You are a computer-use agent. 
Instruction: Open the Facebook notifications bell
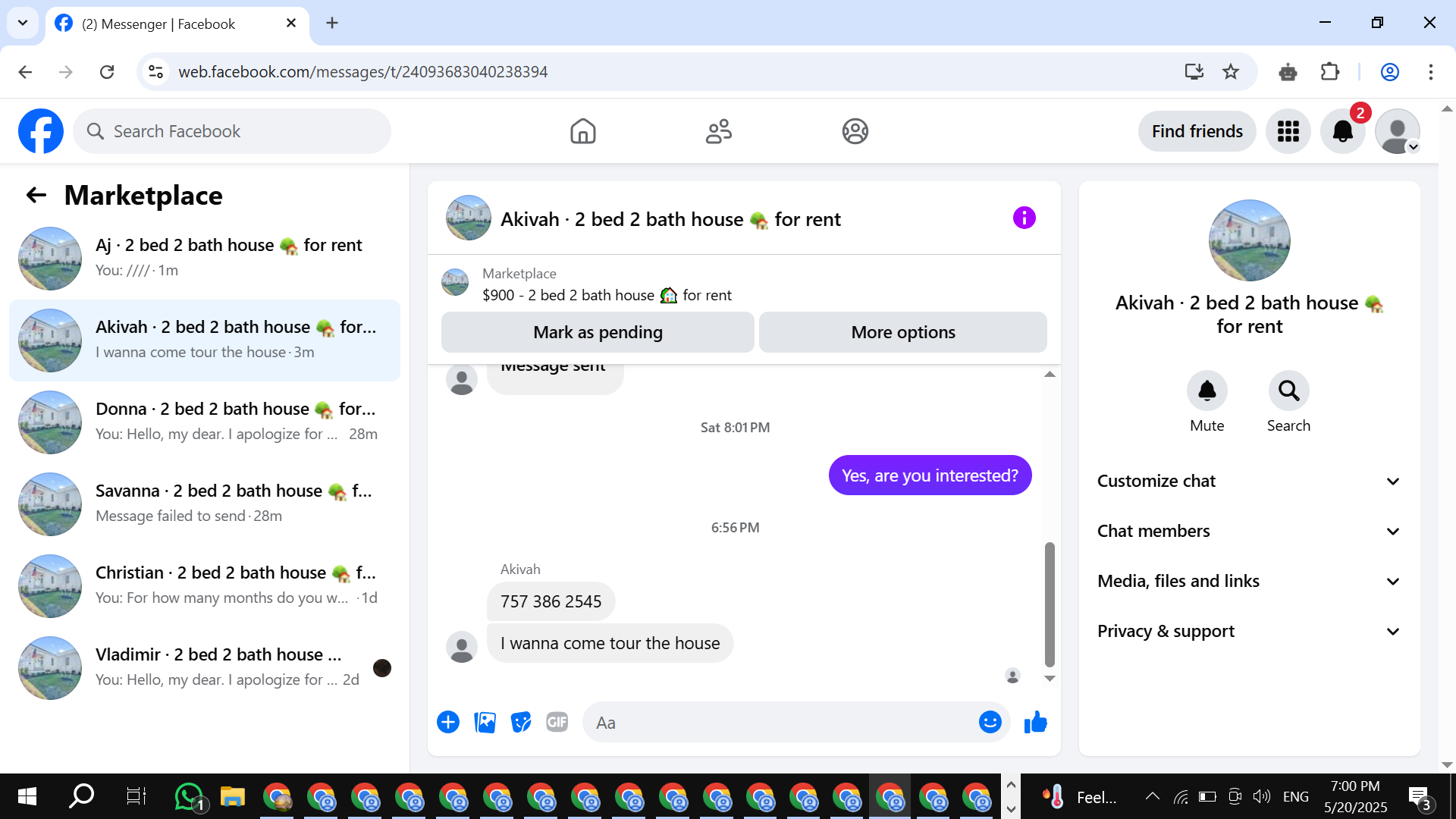[1342, 132]
